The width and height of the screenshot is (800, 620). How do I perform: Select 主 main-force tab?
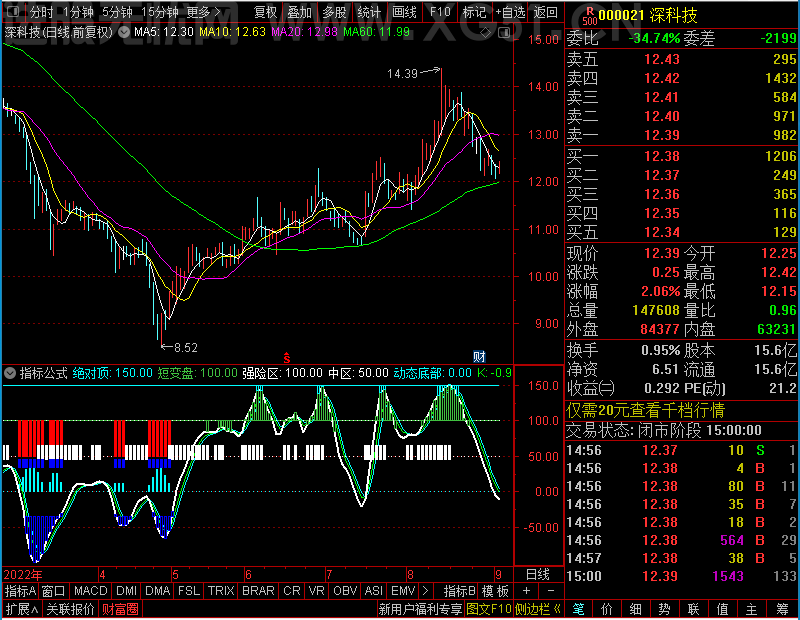point(752,609)
